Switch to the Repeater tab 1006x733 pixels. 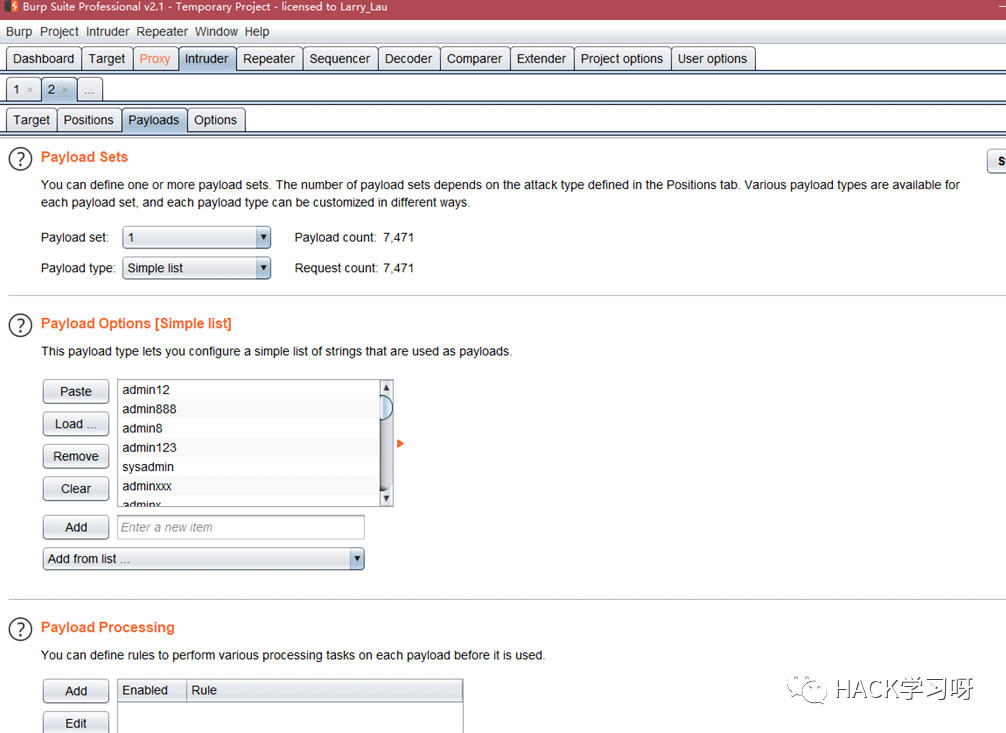269,58
